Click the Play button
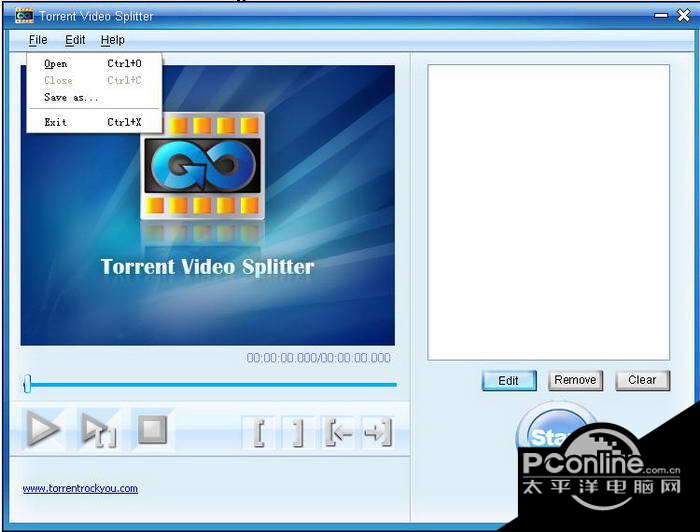Image resolution: width=700 pixels, height=532 pixels. coord(43,429)
